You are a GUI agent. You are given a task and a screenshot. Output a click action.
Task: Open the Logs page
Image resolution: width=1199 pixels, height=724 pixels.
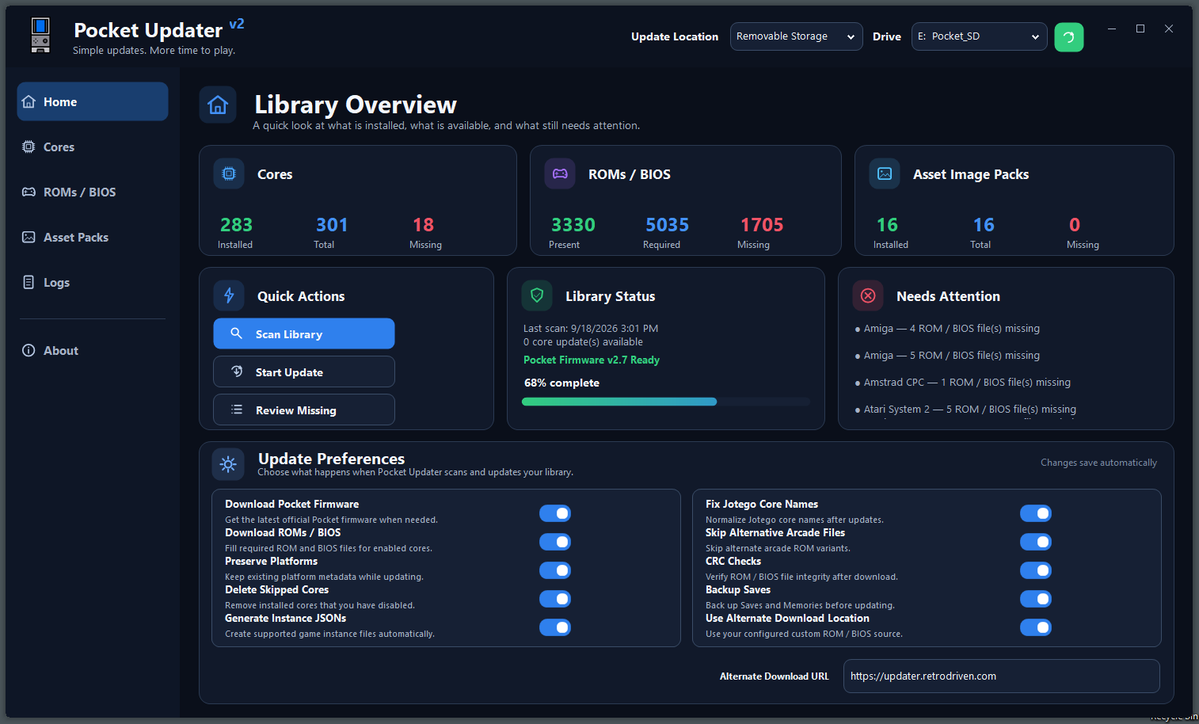tap(93, 282)
